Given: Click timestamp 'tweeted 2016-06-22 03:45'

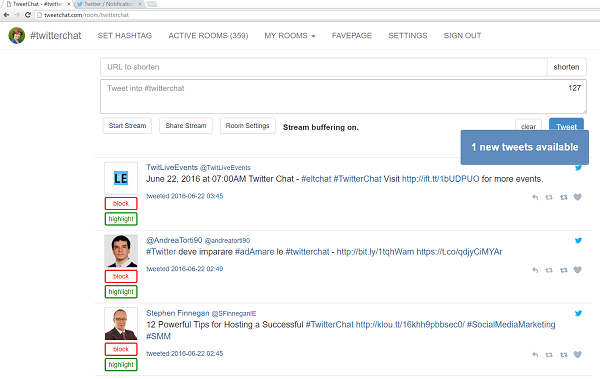Looking at the screenshot, I should click(184, 196).
